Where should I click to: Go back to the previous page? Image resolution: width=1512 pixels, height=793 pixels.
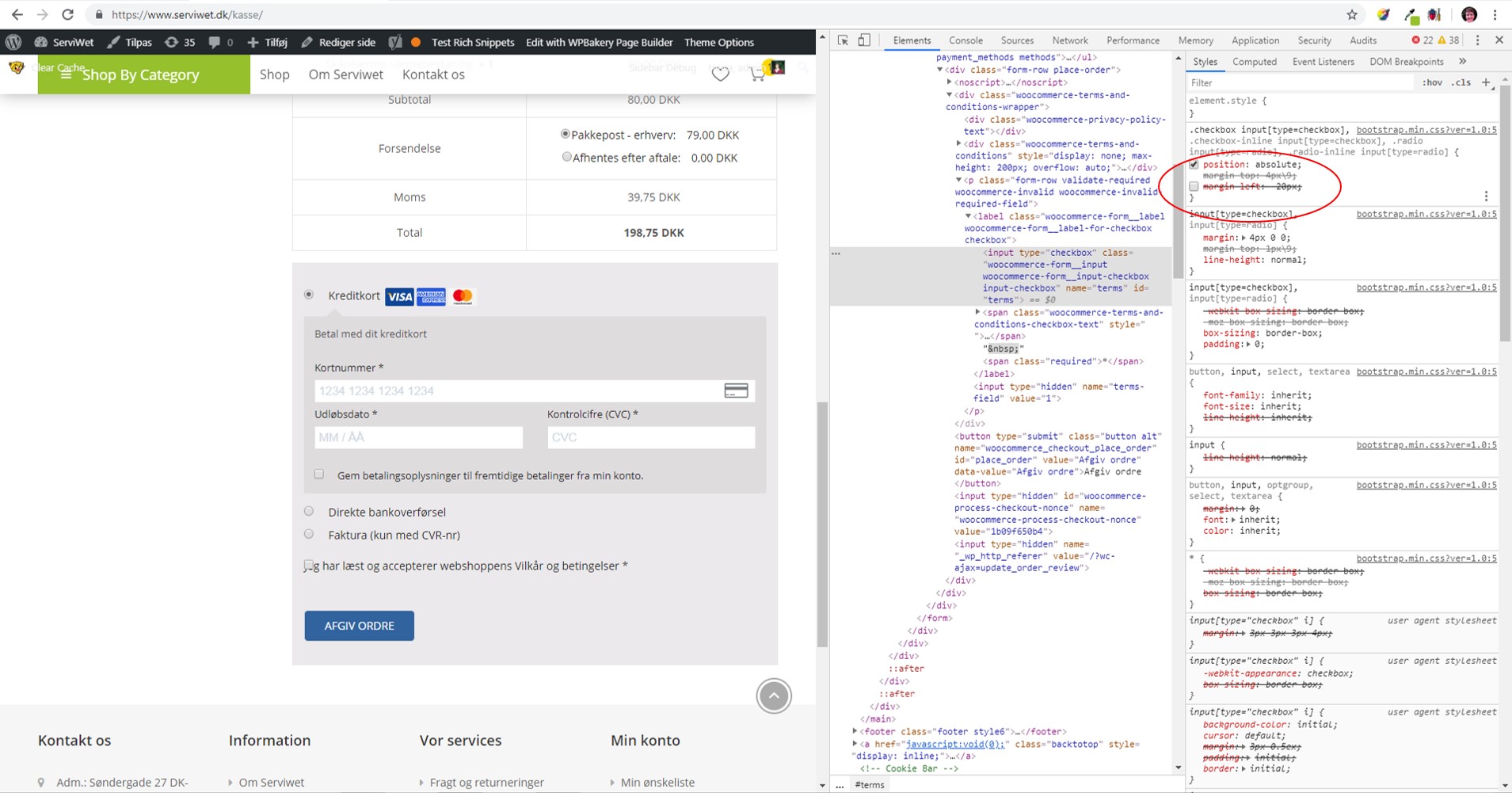pos(17,14)
